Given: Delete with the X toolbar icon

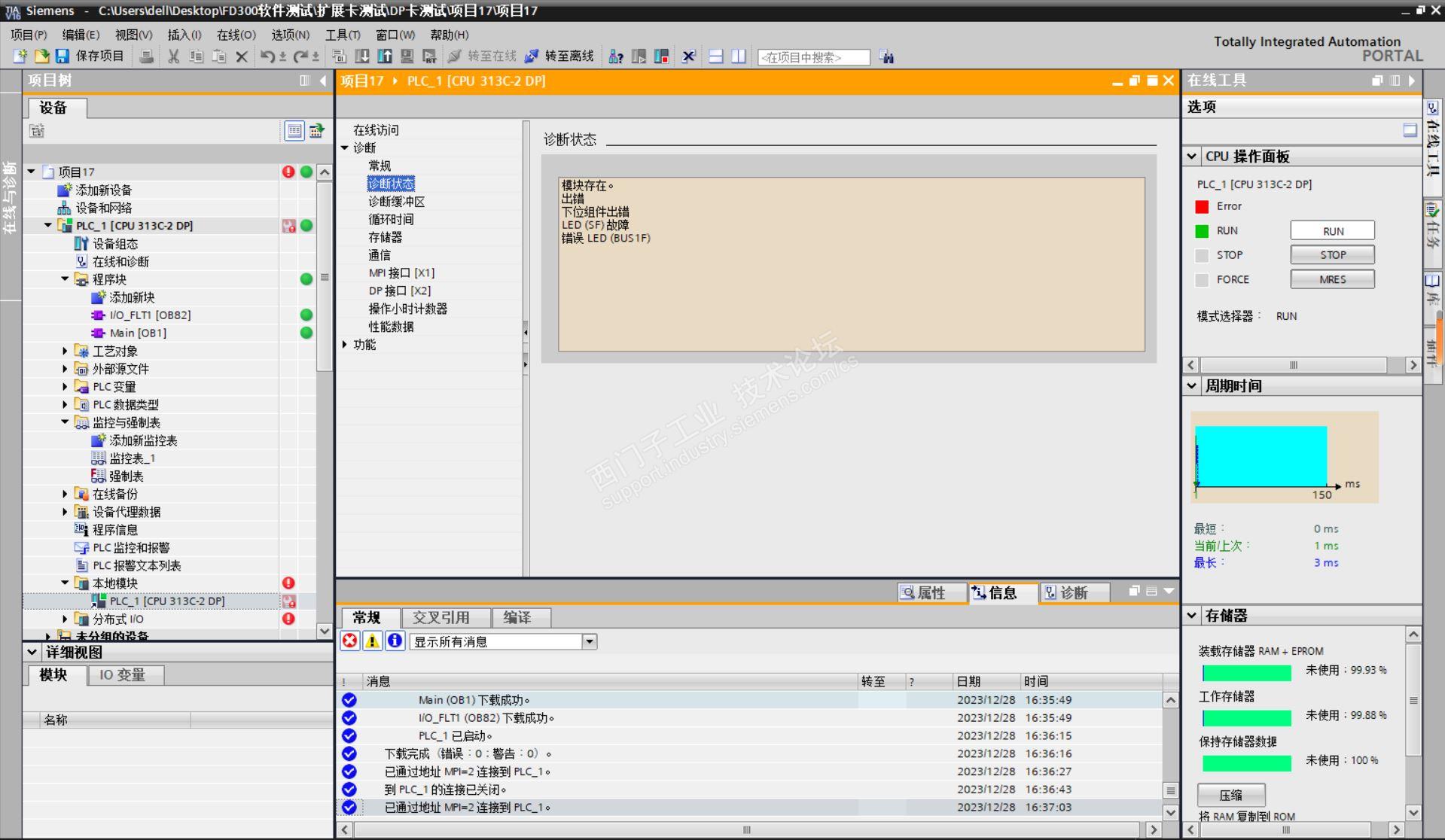Looking at the screenshot, I should 242,56.
